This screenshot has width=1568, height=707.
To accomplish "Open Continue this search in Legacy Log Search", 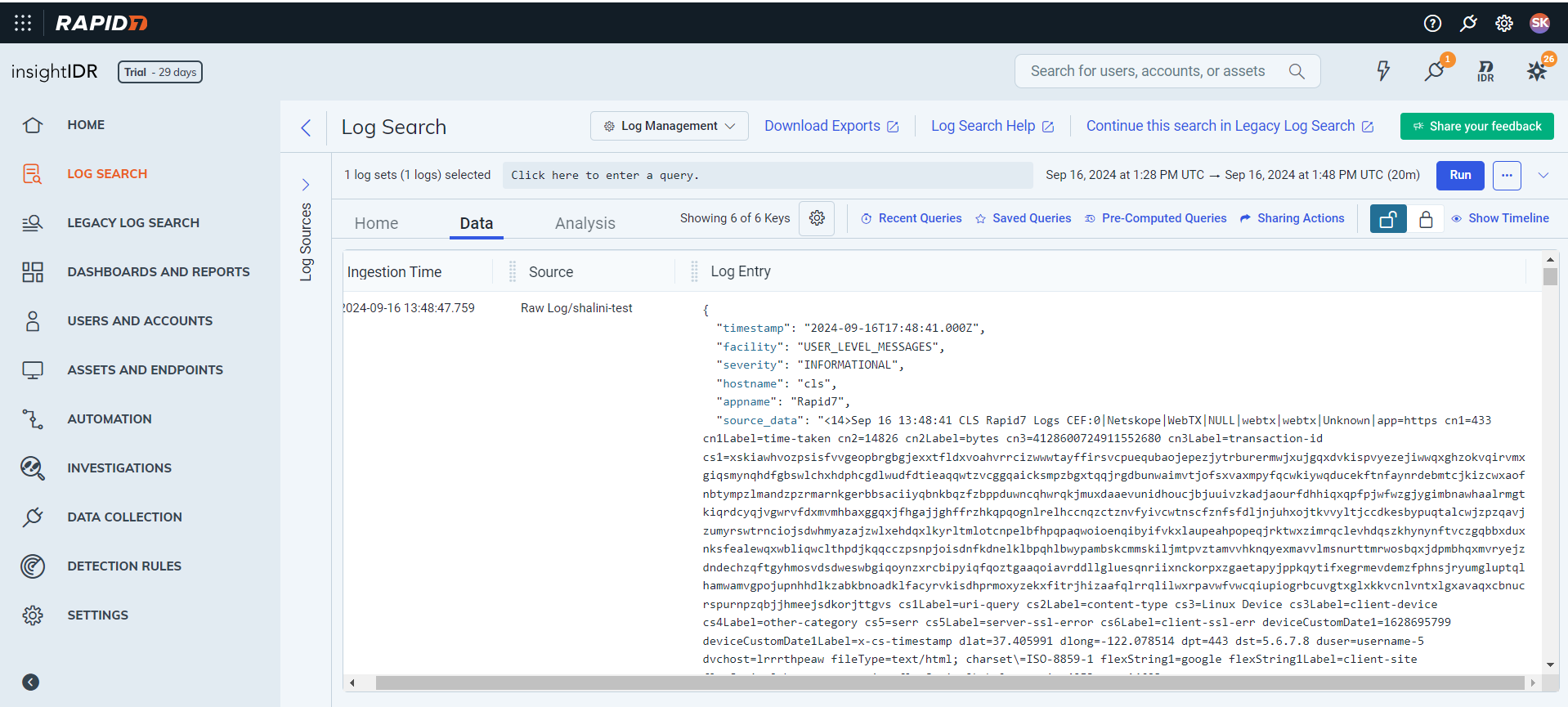I will point(1230,126).
